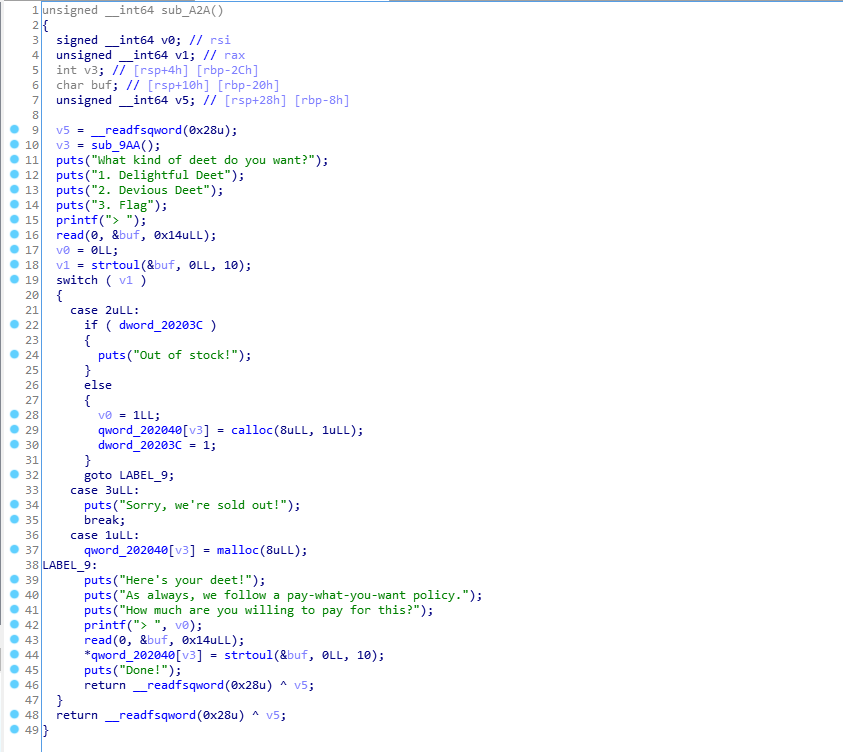Click calloc call on line 29

[252, 430]
